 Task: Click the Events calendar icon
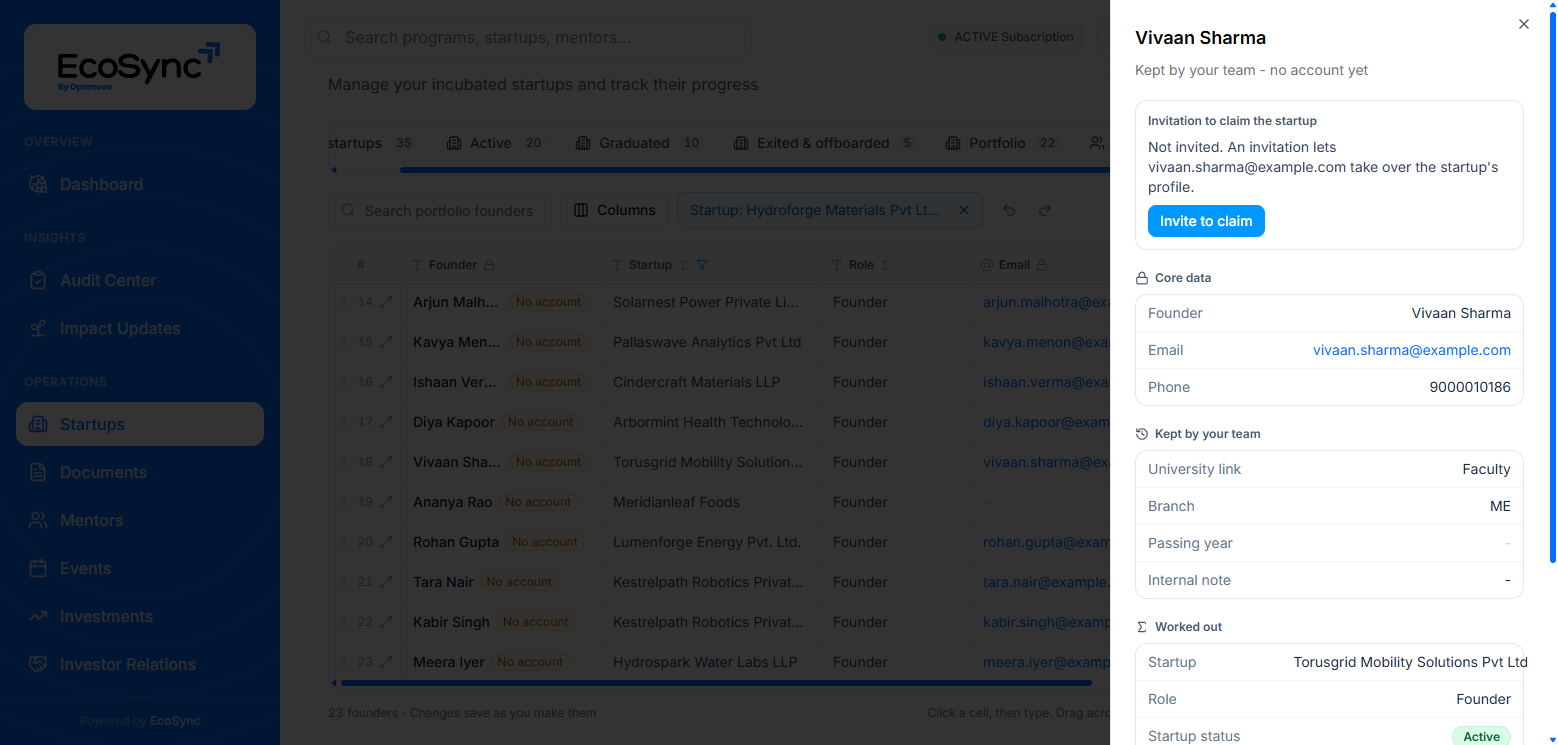(x=38, y=568)
